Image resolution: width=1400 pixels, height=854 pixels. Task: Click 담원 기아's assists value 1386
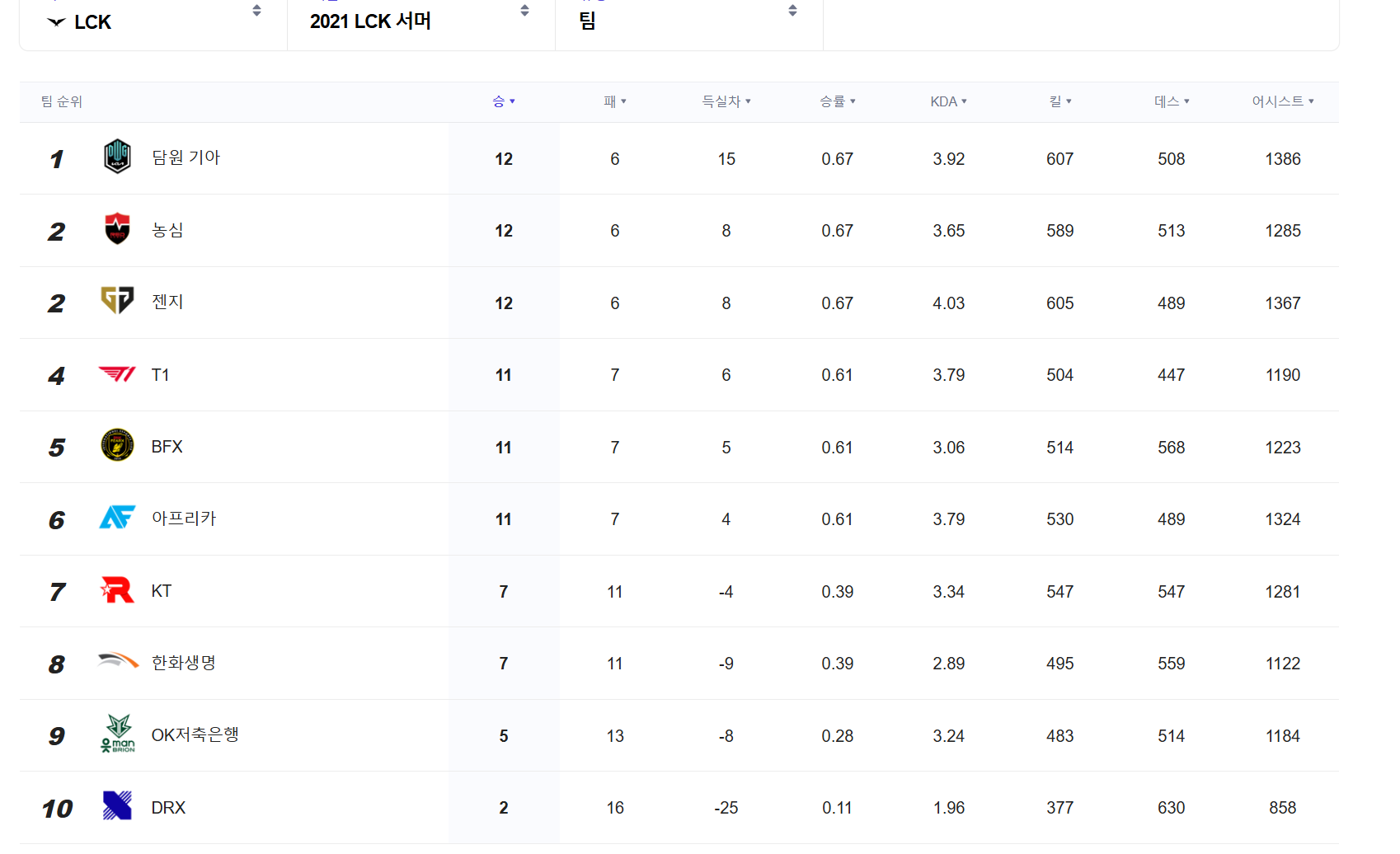tap(1283, 159)
